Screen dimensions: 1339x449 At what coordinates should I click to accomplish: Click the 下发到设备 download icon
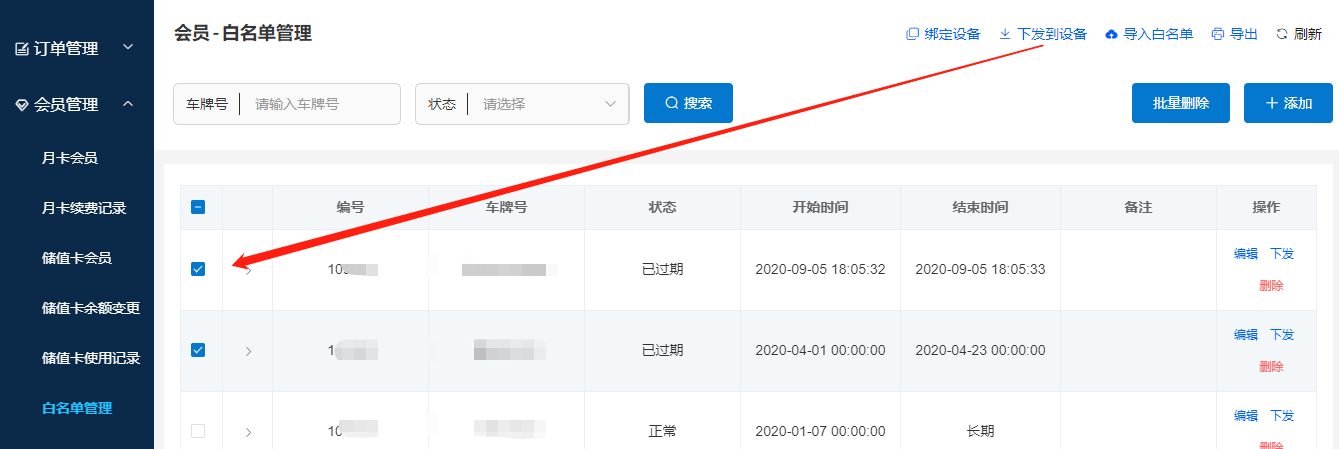[1005, 34]
